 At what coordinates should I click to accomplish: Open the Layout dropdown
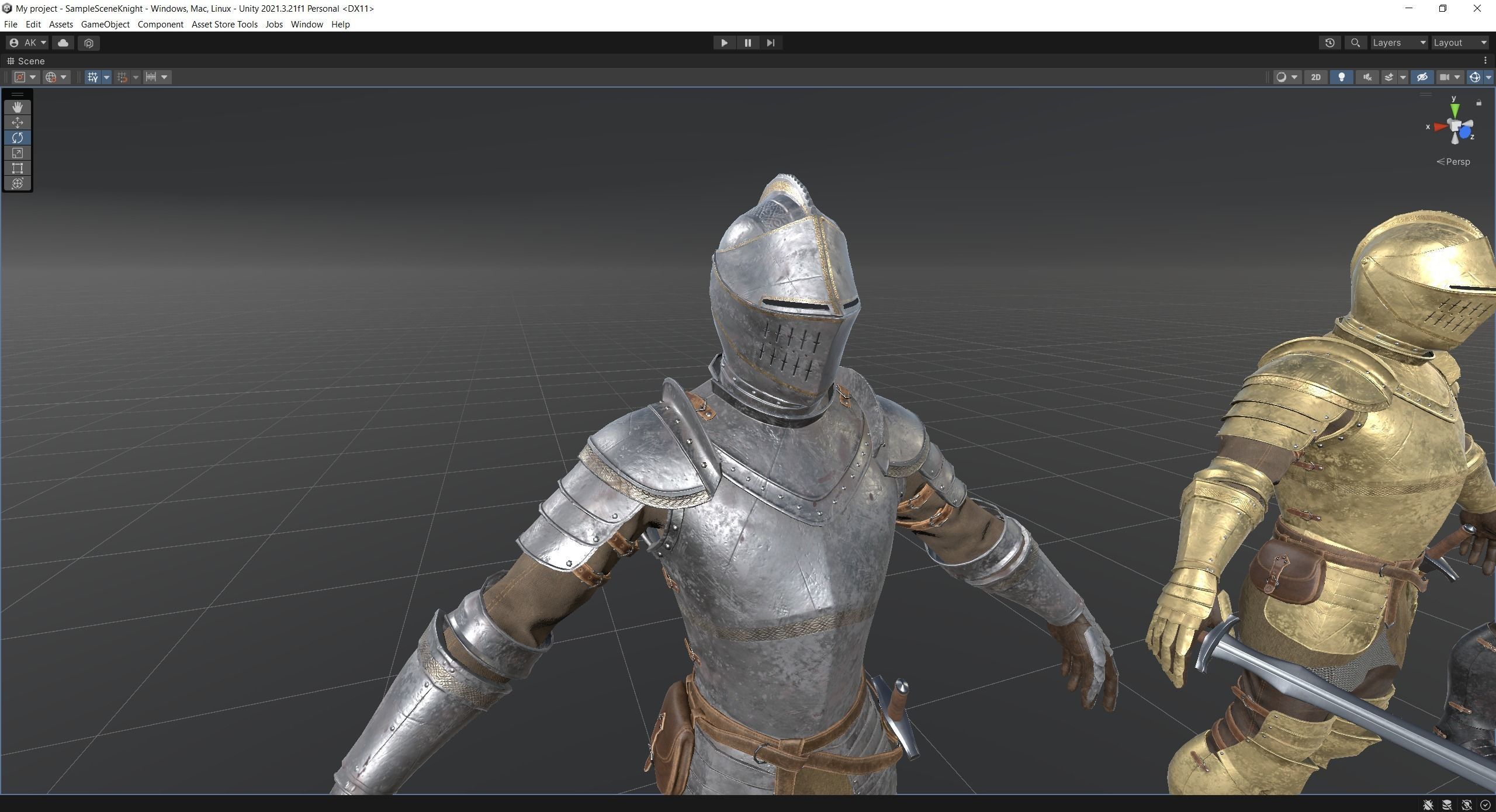click(1460, 43)
